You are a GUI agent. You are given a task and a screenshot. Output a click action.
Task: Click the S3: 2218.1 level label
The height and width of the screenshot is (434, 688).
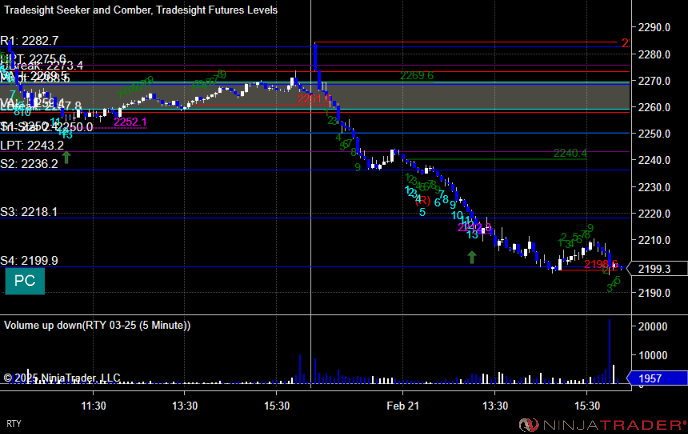[29, 212]
